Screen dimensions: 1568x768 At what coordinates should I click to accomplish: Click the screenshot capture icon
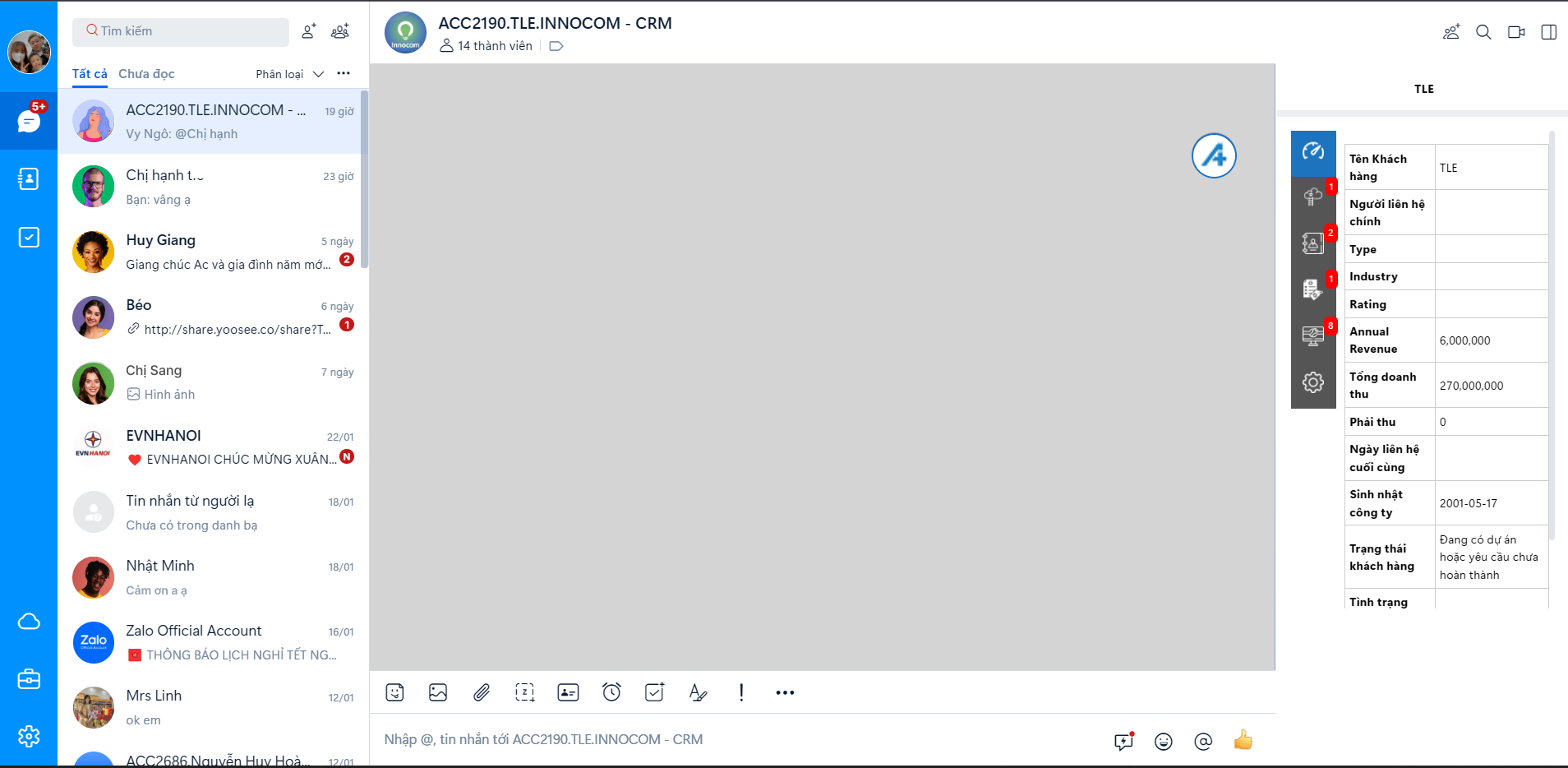pyautogui.click(x=524, y=692)
